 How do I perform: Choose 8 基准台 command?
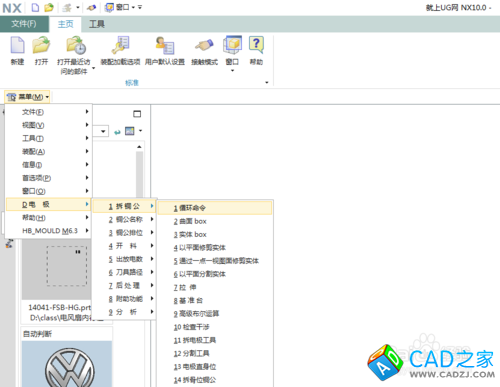coord(215,300)
